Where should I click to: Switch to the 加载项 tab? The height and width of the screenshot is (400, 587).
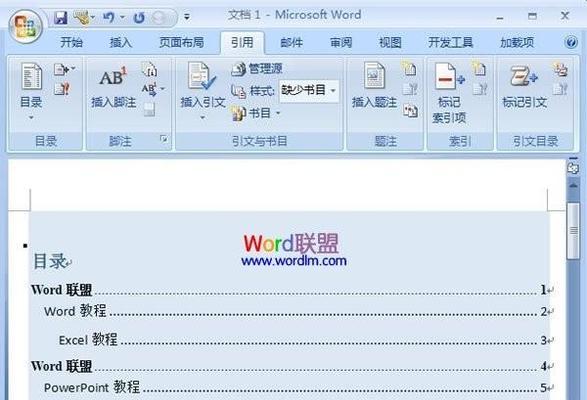pyautogui.click(x=517, y=42)
